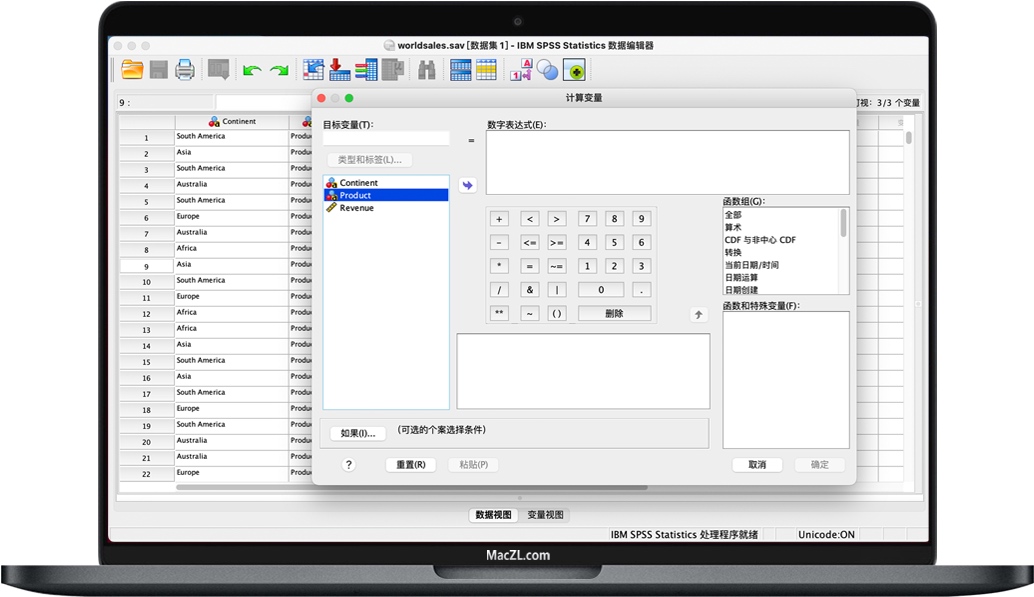Click the binoculars Find icon
This screenshot has width=1034, height=597.
click(427, 70)
